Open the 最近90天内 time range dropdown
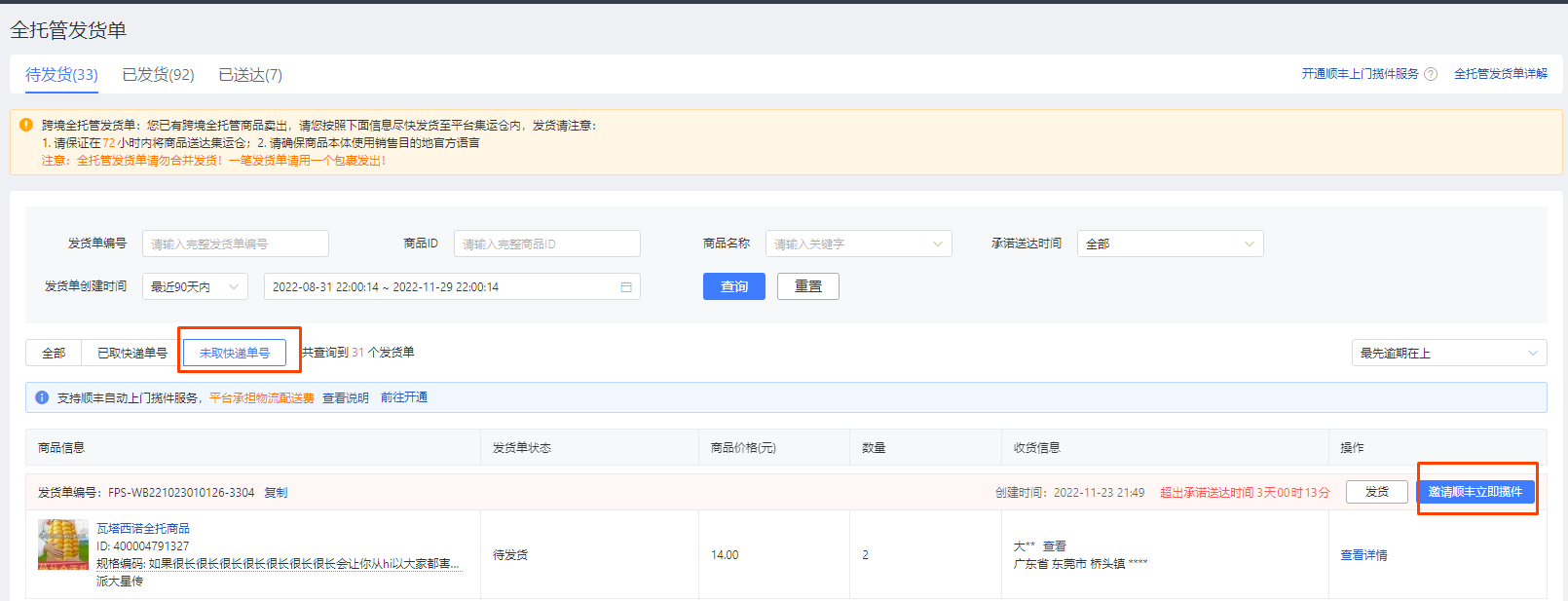Viewport: 1568px width, 601px height. [x=195, y=286]
